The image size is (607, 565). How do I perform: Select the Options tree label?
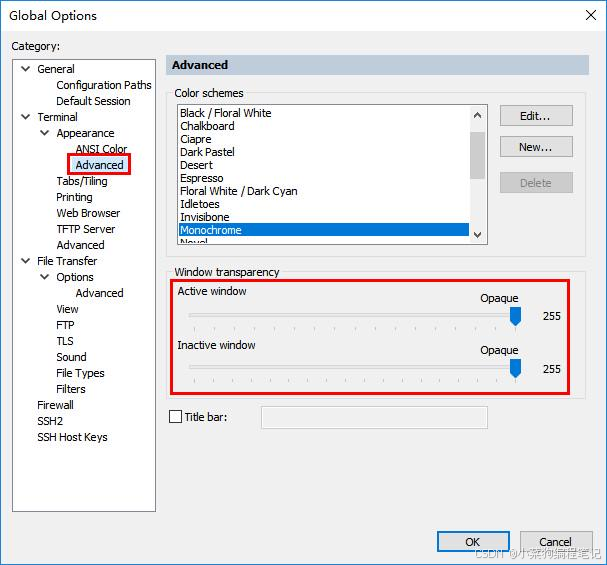(x=75, y=277)
